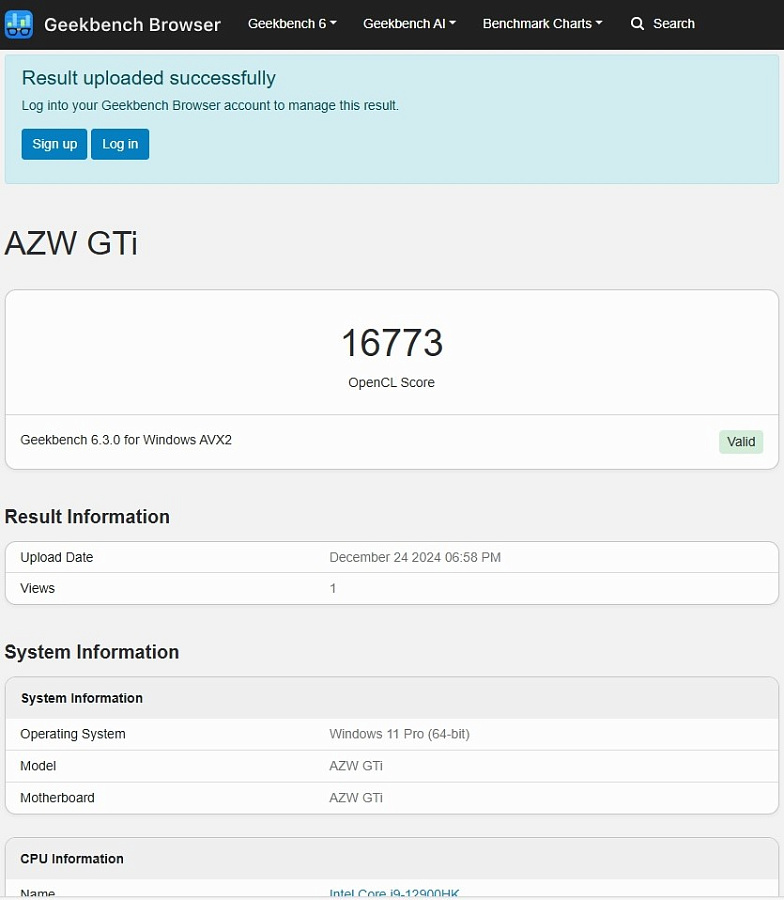Screen dimensions: 784x900
Task: Select the Windows 11 Pro (64-bit) value
Action: coord(399,734)
